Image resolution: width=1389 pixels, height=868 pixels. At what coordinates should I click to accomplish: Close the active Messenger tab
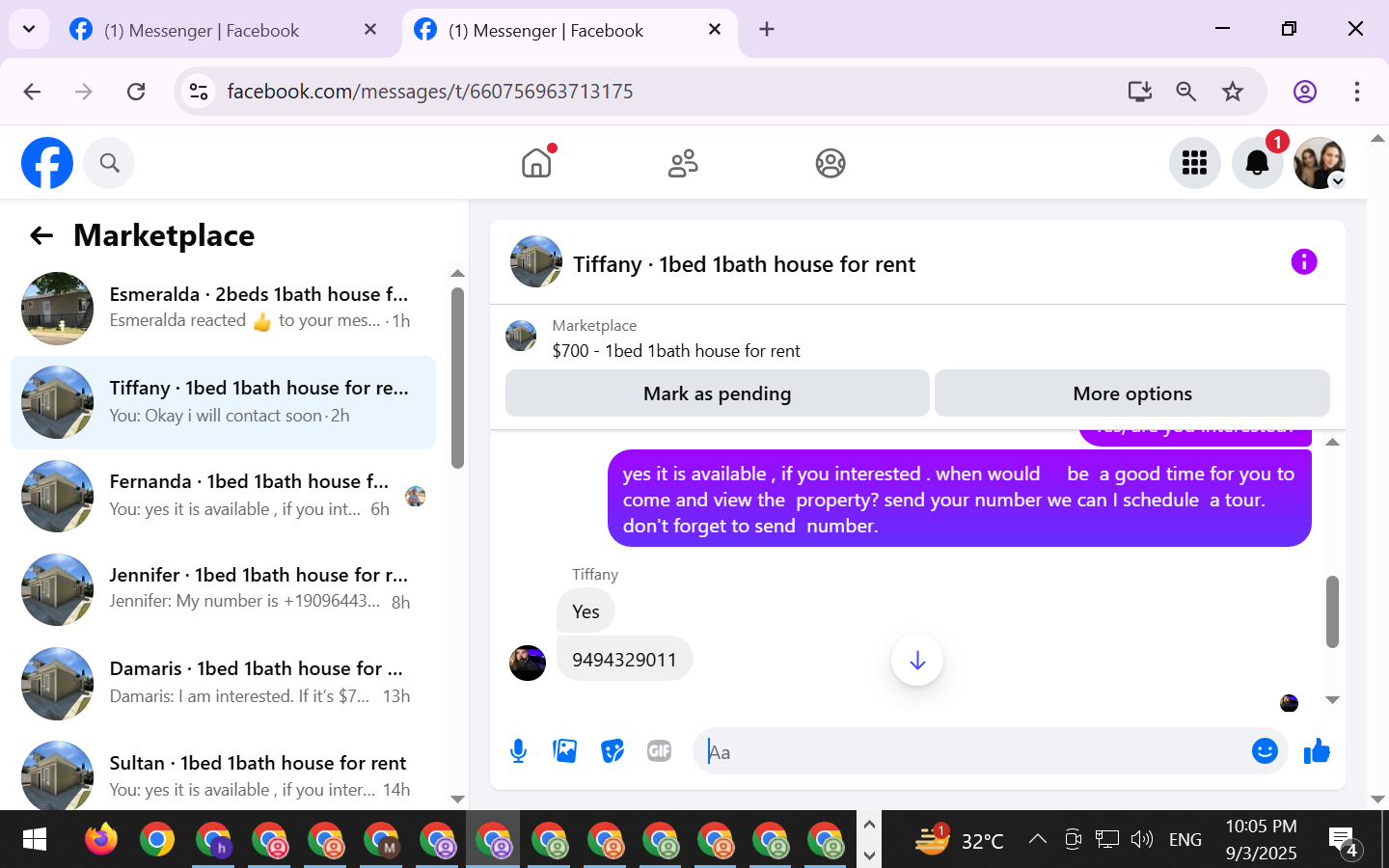715,30
